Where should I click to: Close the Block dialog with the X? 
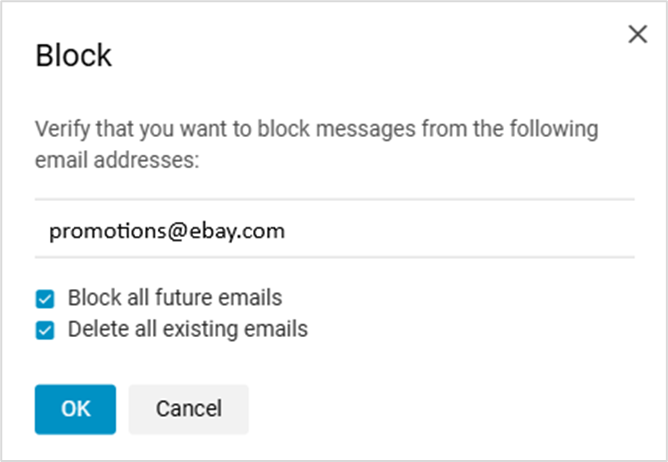[x=637, y=34]
